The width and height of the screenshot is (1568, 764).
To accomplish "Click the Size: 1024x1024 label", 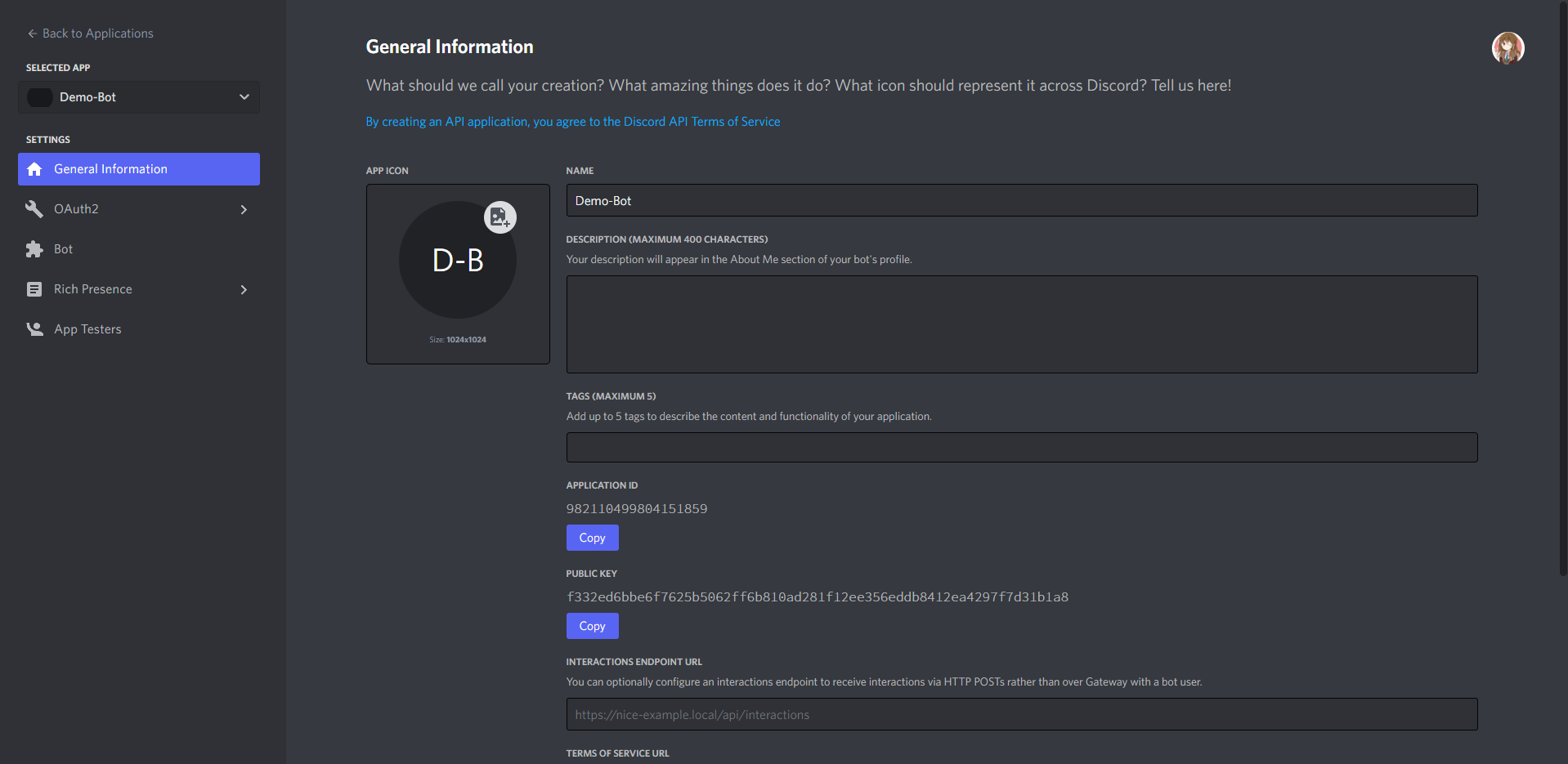I will (458, 339).
